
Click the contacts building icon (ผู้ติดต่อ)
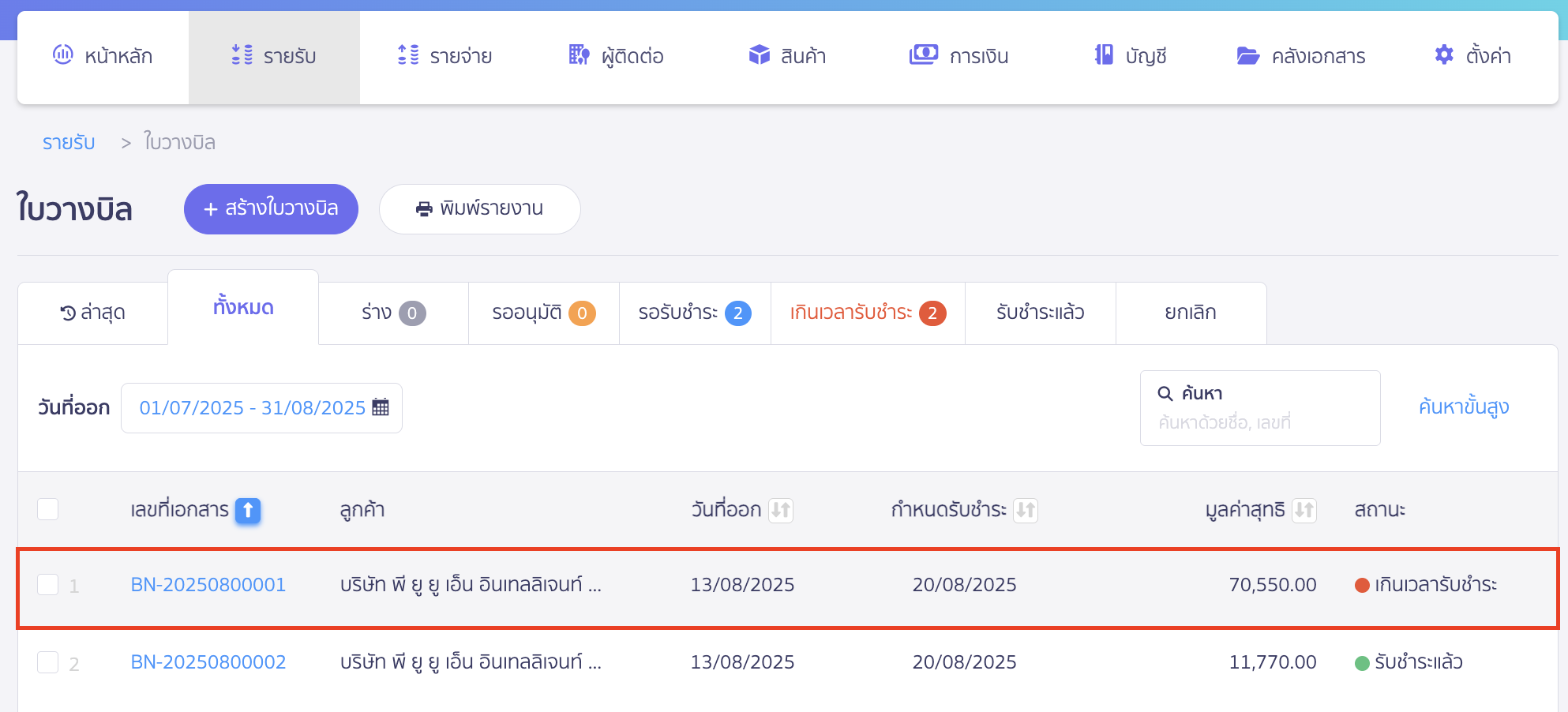click(579, 55)
